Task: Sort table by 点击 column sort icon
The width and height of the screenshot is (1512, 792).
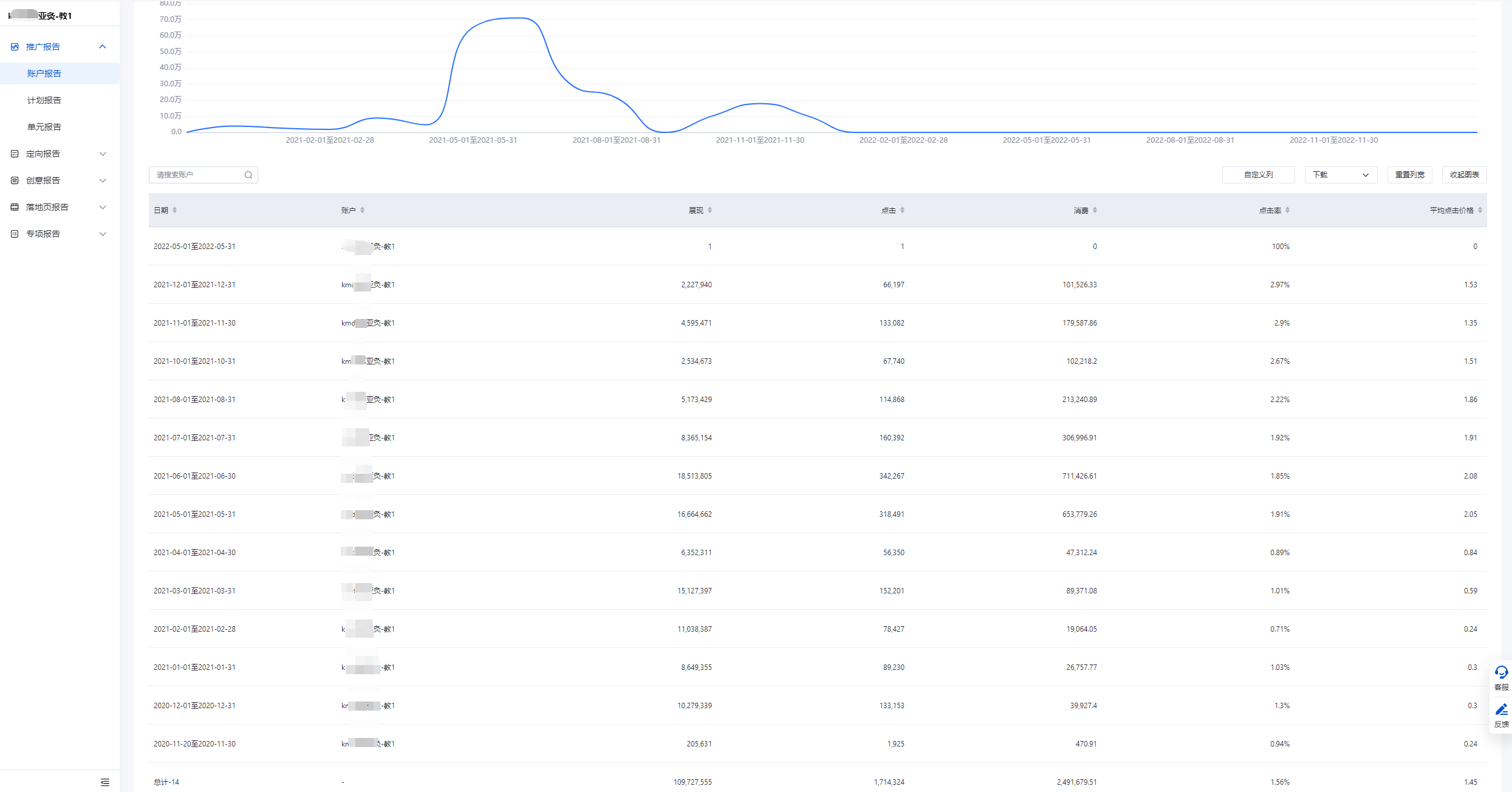Action: coord(902,210)
